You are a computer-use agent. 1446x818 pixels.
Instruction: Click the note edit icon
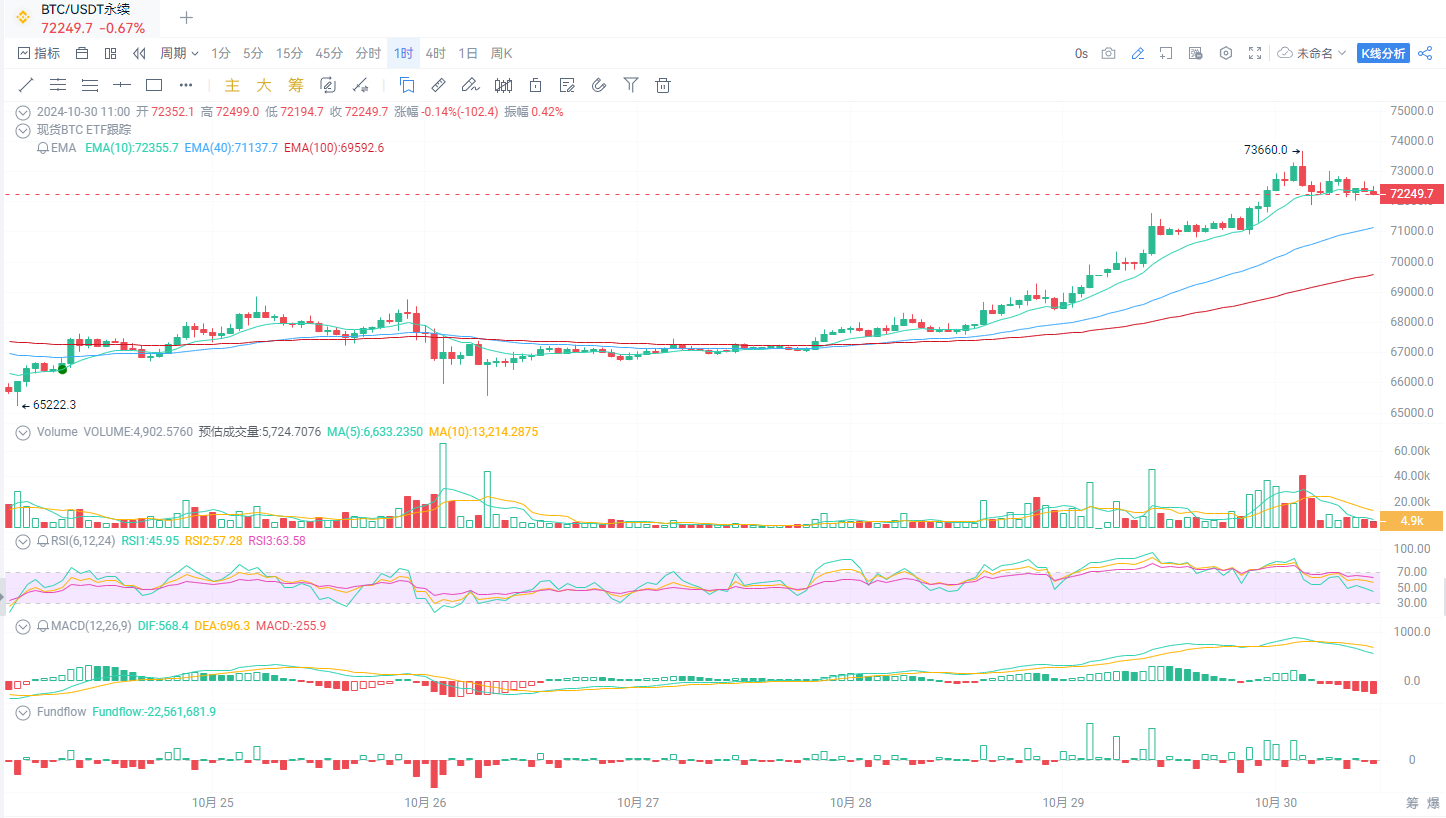[567, 85]
